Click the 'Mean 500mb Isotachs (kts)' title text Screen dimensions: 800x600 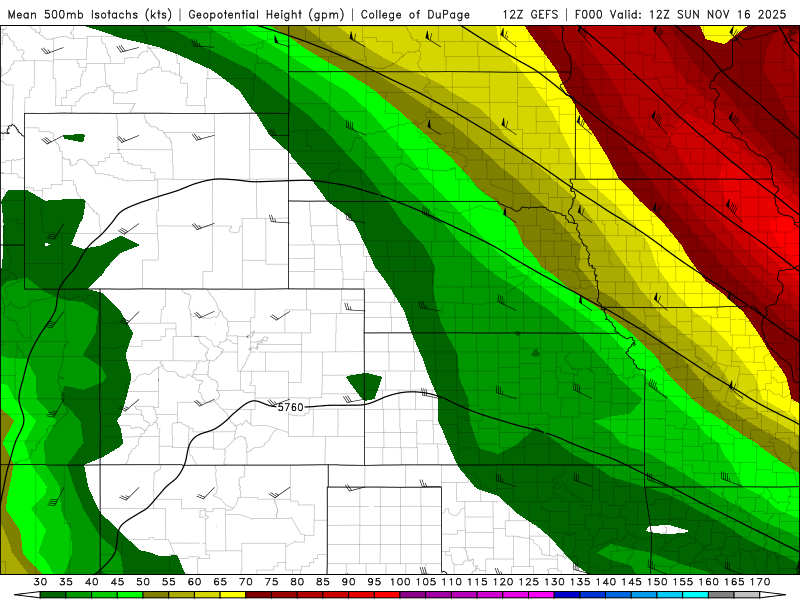(x=89, y=14)
